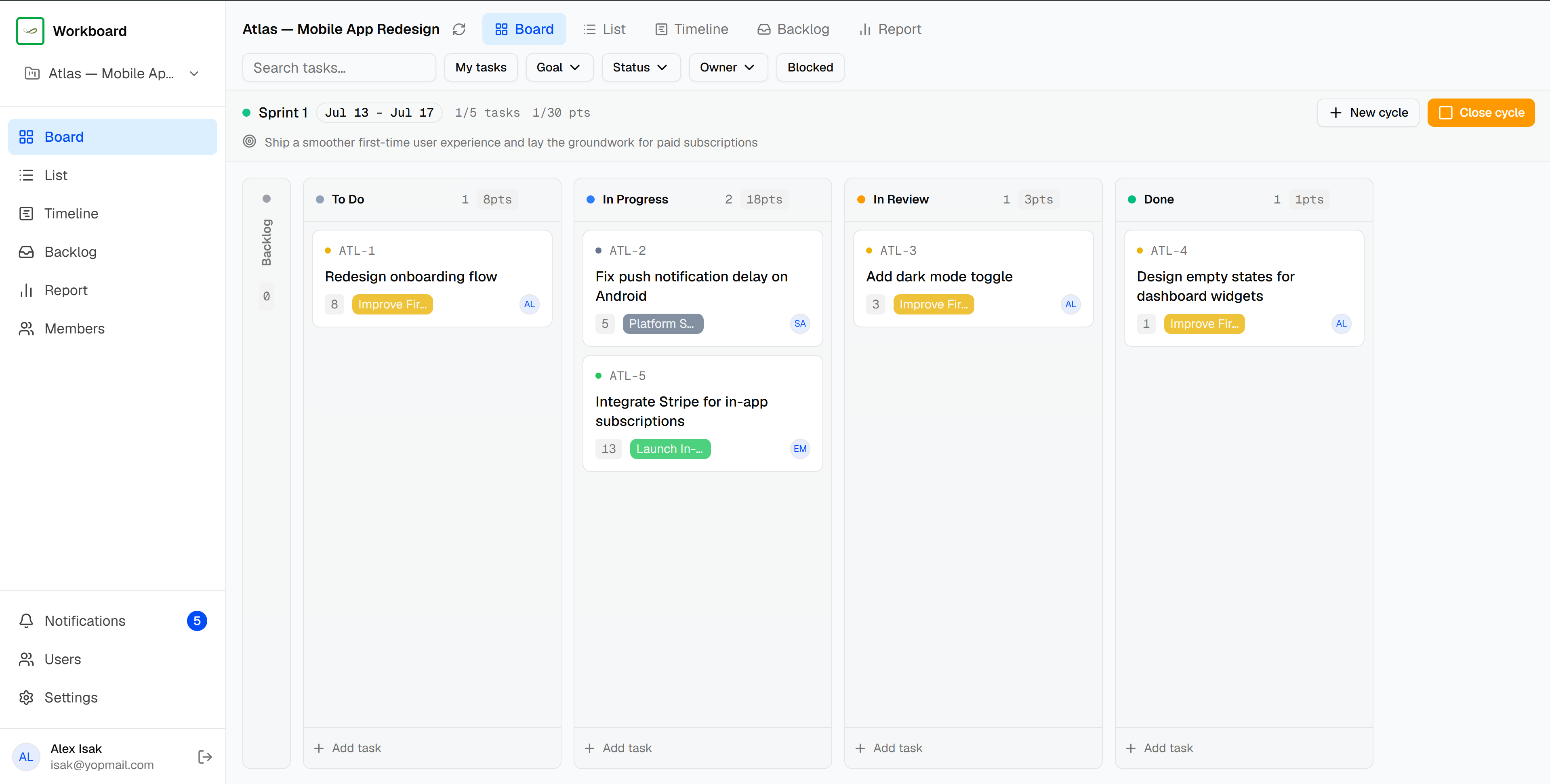Open the Goal filter dropdown
This screenshot has width=1550, height=784.
[559, 67]
